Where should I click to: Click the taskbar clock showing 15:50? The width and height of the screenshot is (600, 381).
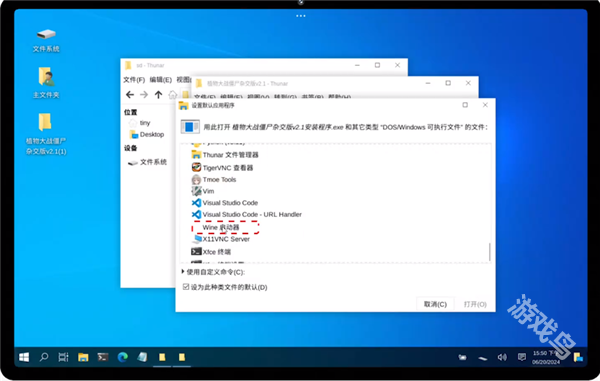pos(546,357)
